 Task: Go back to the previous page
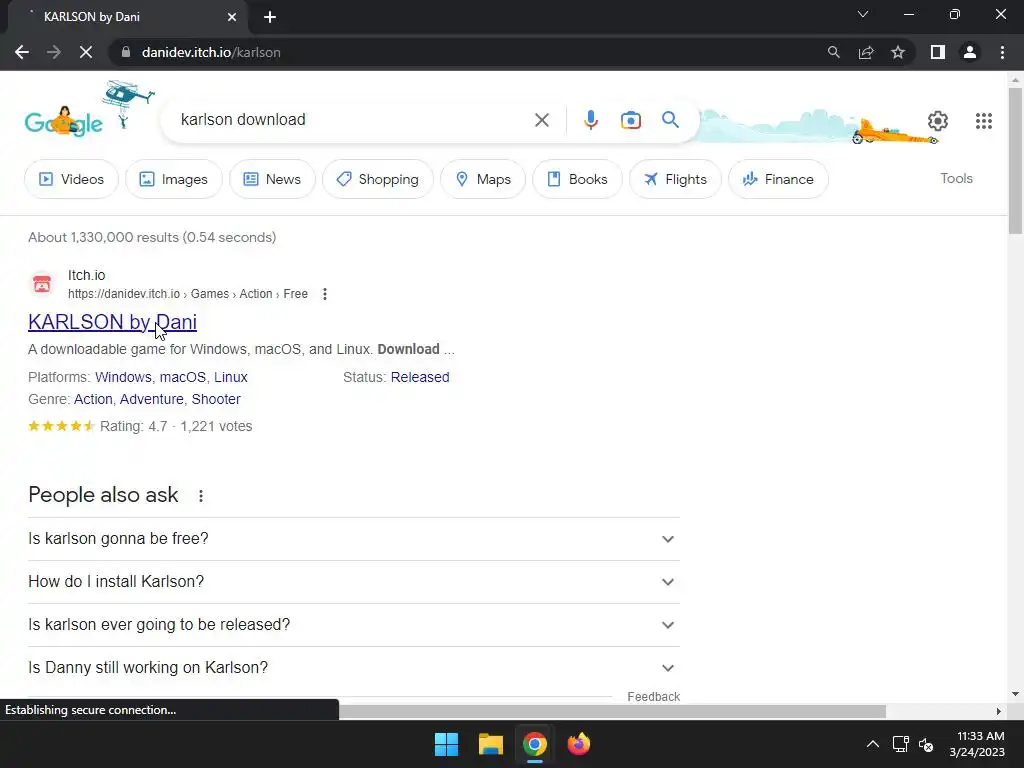[x=22, y=52]
